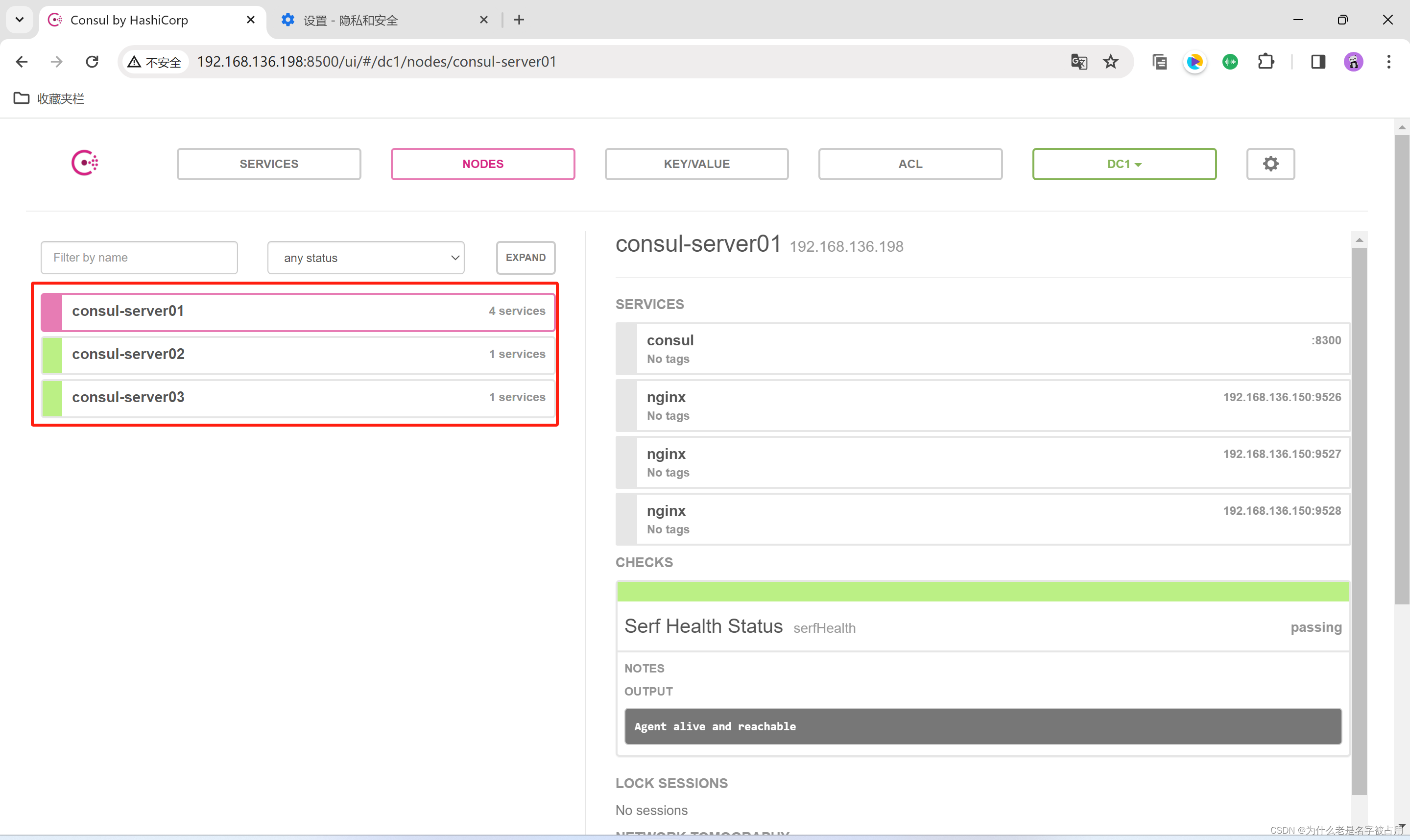Open nginx service at 192.168.136.150:9527

983,462
